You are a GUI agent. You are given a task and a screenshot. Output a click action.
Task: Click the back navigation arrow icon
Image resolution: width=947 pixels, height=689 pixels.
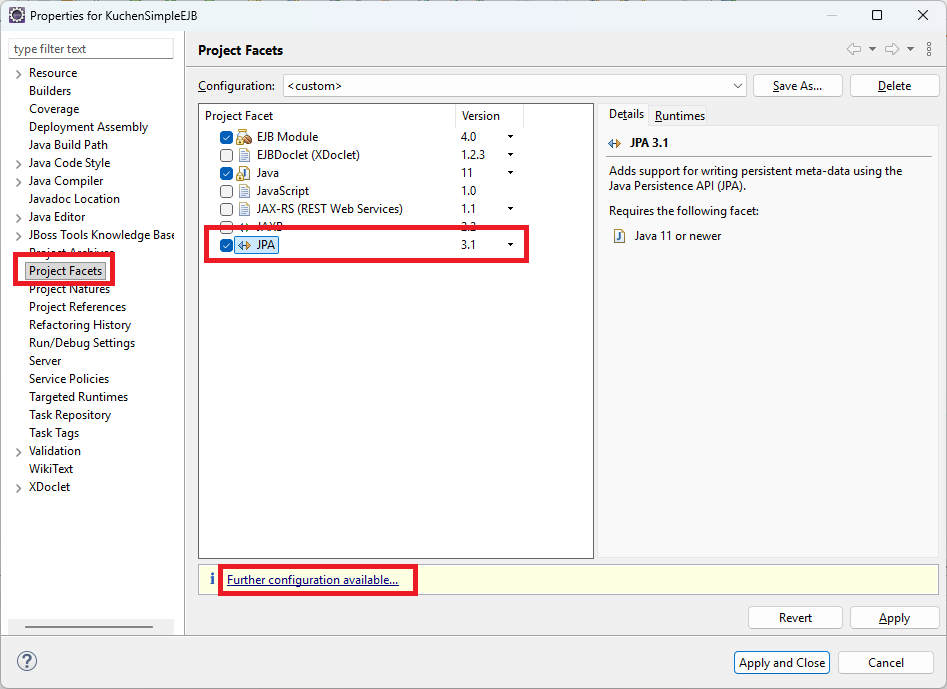click(853, 49)
